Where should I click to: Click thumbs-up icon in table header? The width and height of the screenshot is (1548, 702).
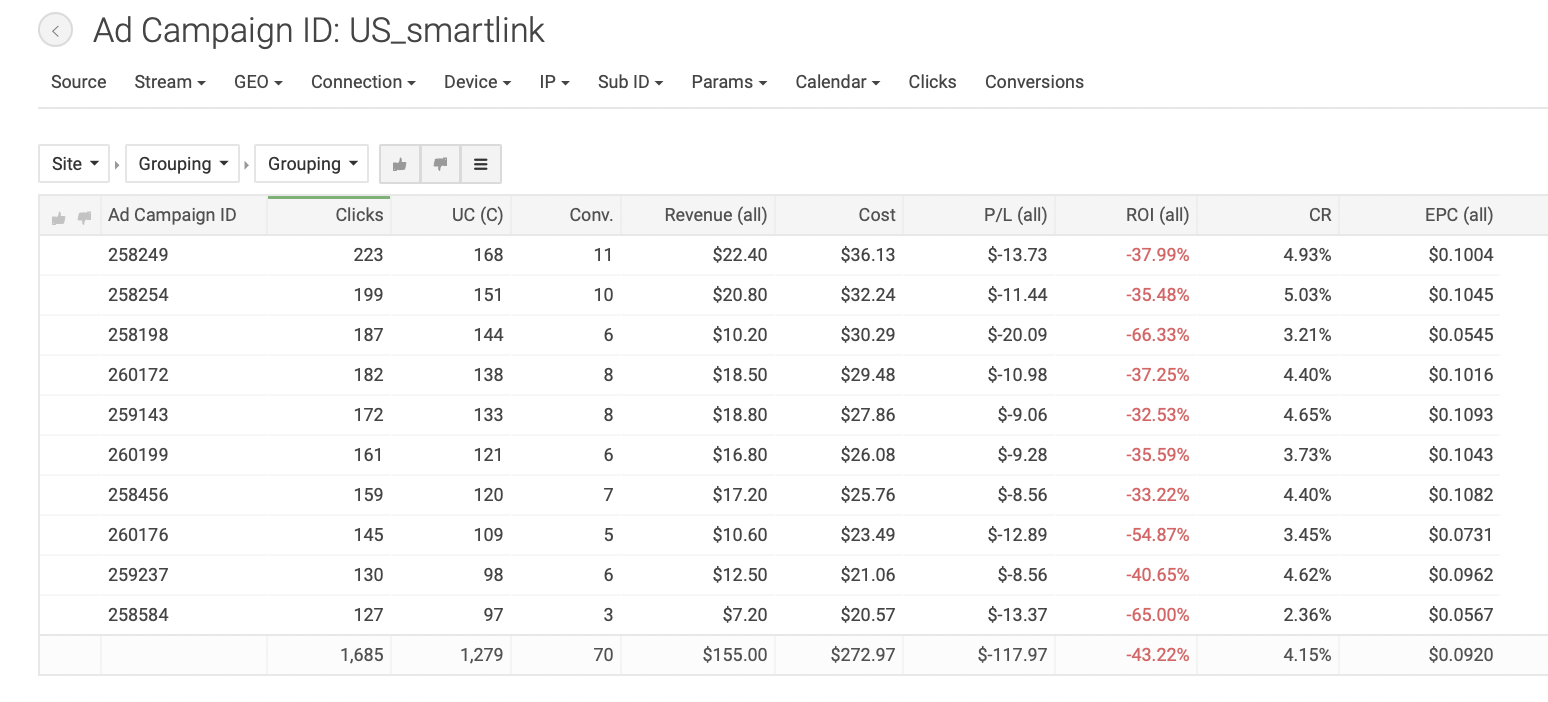pos(59,217)
